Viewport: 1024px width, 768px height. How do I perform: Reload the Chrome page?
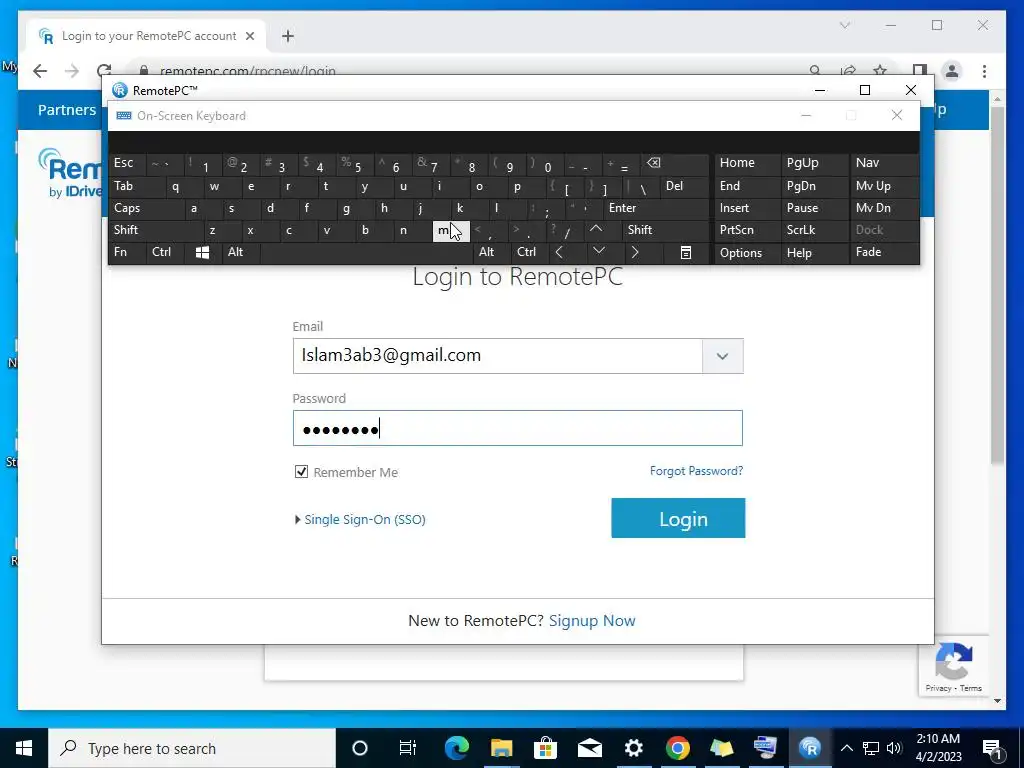click(103, 71)
